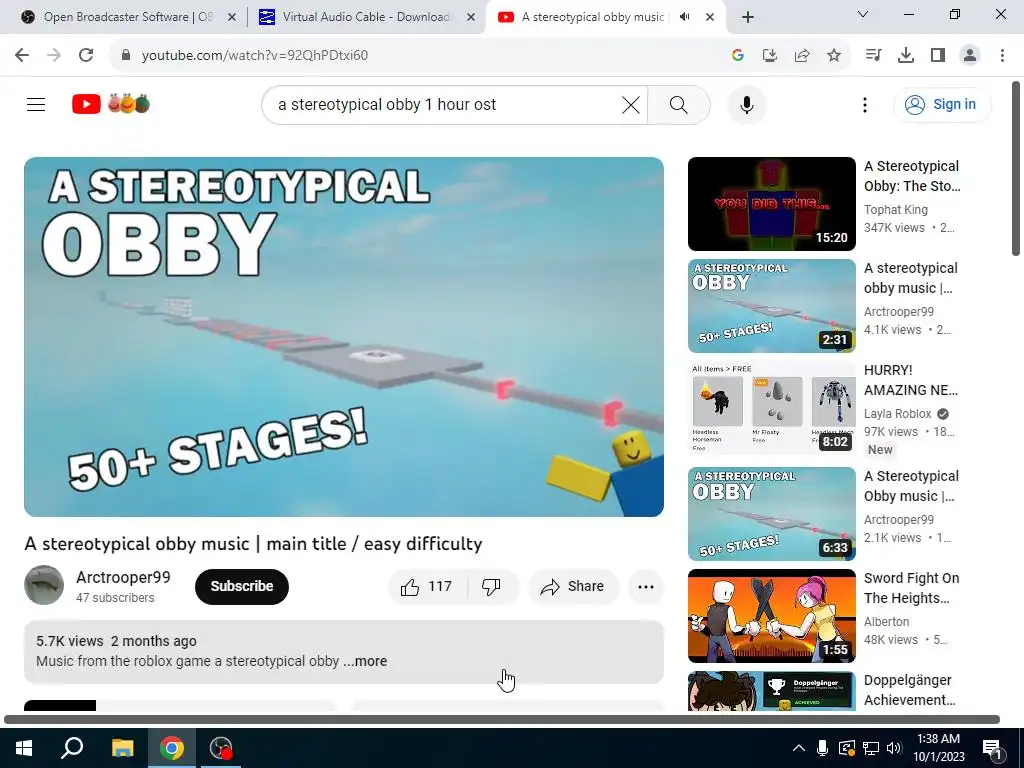Close the YouTube tab
This screenshot has height=768, width=1024.
[x=710, y=17]
